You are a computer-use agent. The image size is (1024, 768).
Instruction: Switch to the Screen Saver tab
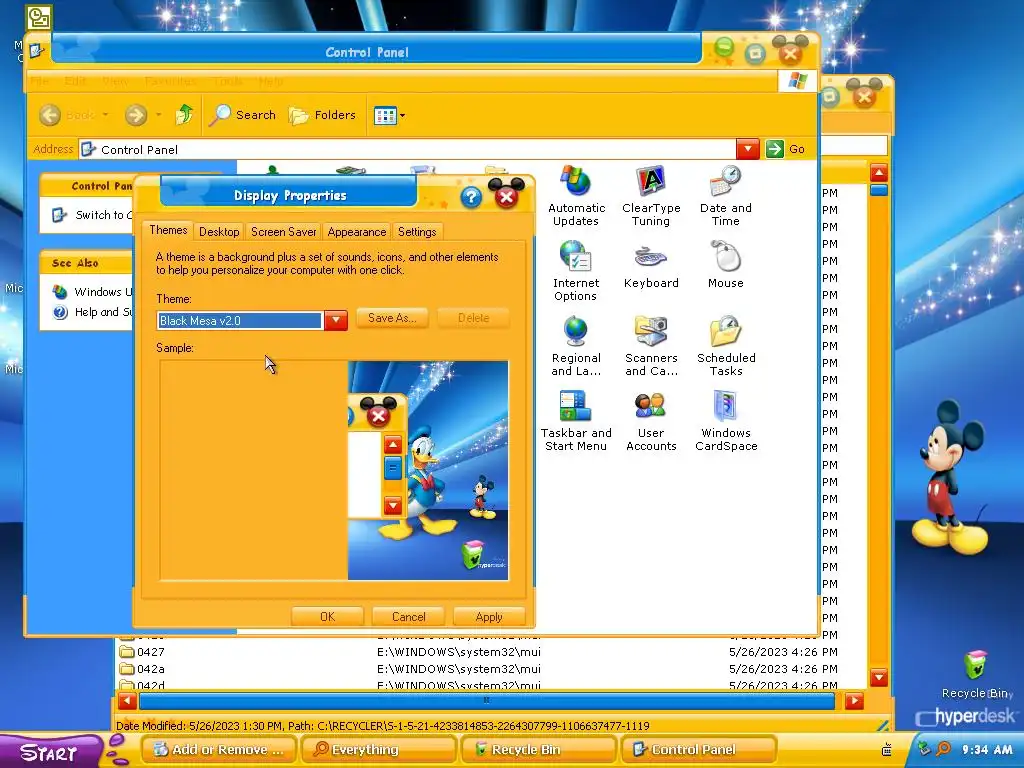point(283,232)
